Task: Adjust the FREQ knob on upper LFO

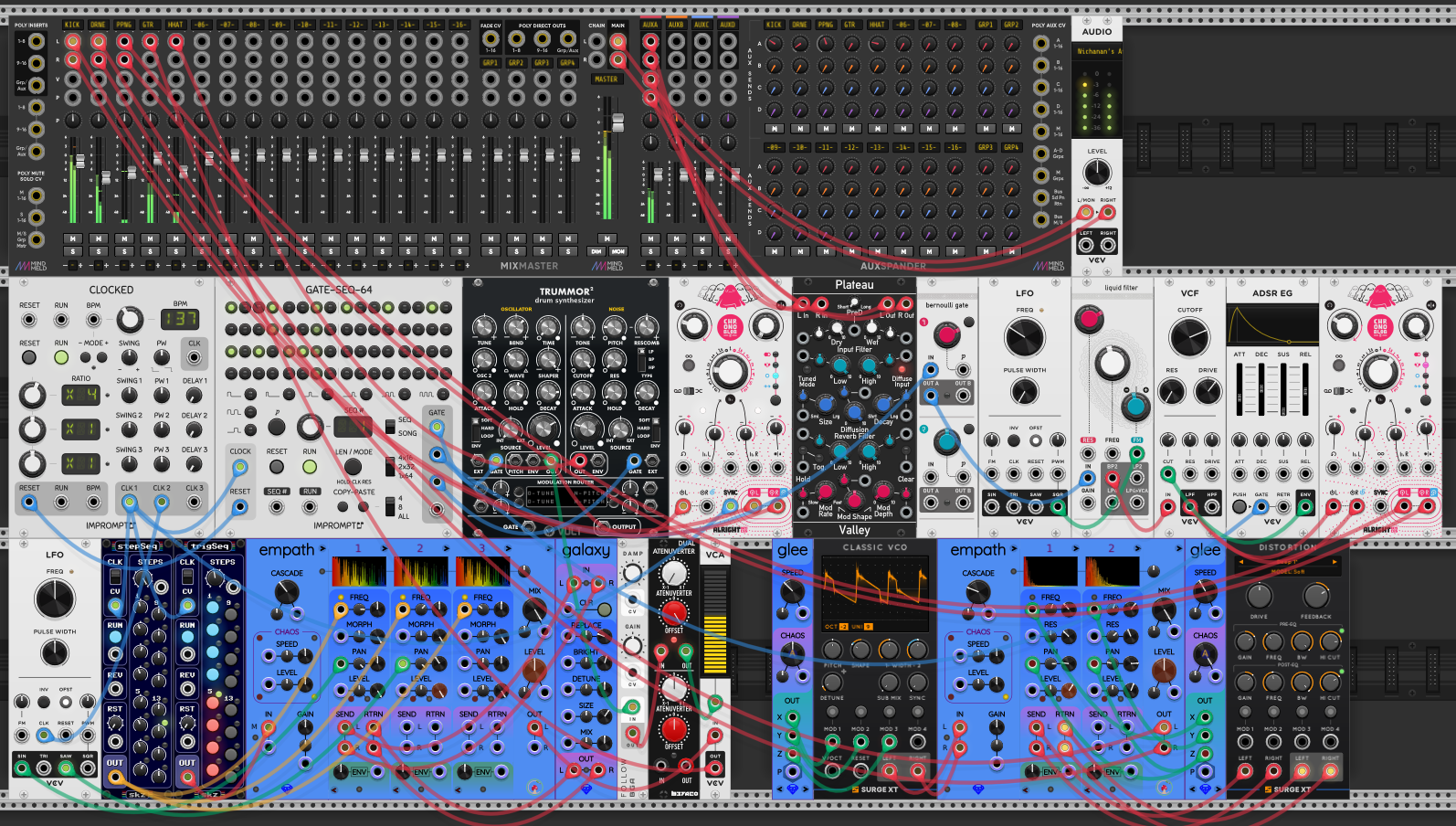Action: click(x=1024, y=338)
